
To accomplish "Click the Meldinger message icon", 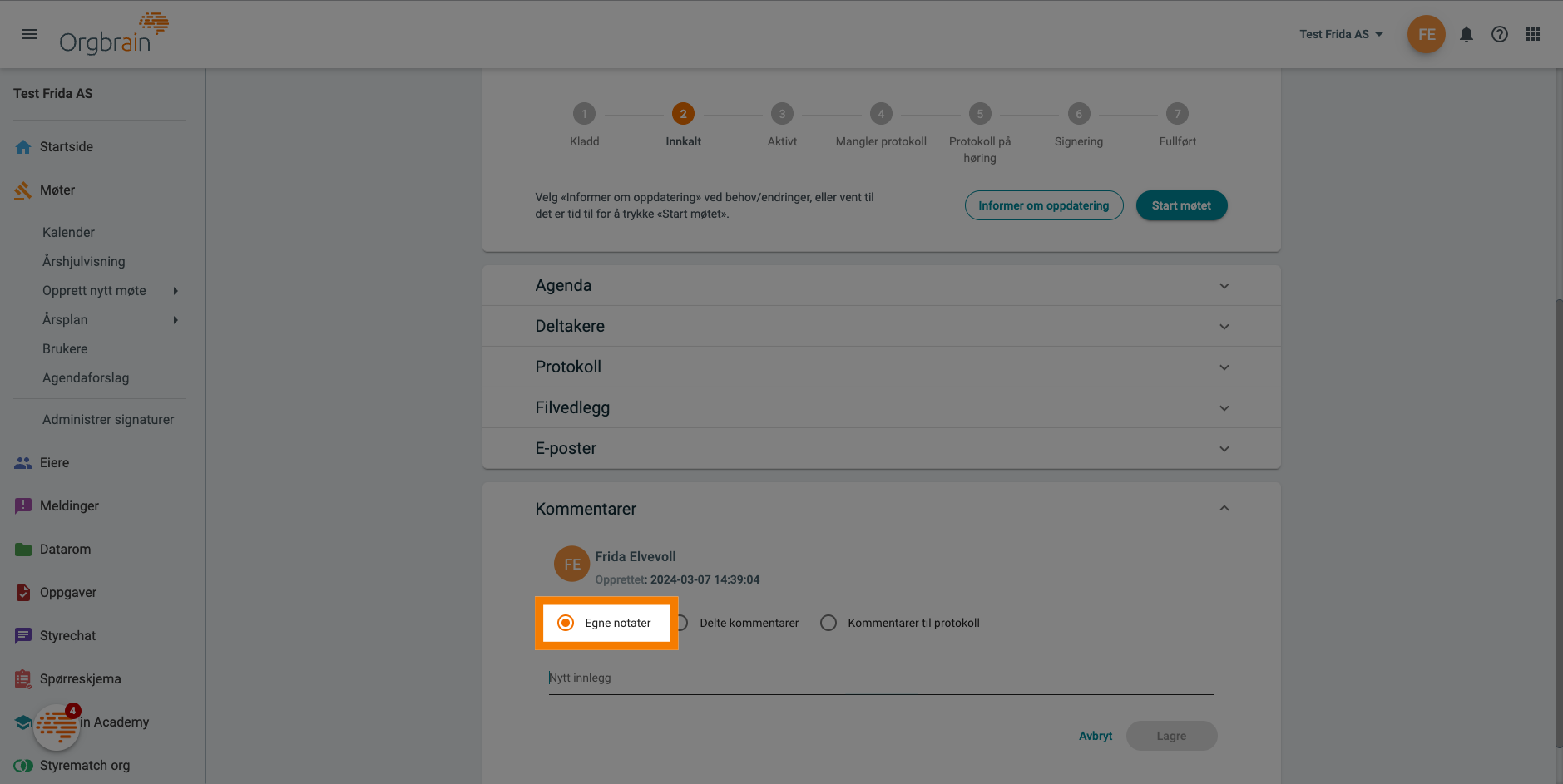I will (23, 506).
